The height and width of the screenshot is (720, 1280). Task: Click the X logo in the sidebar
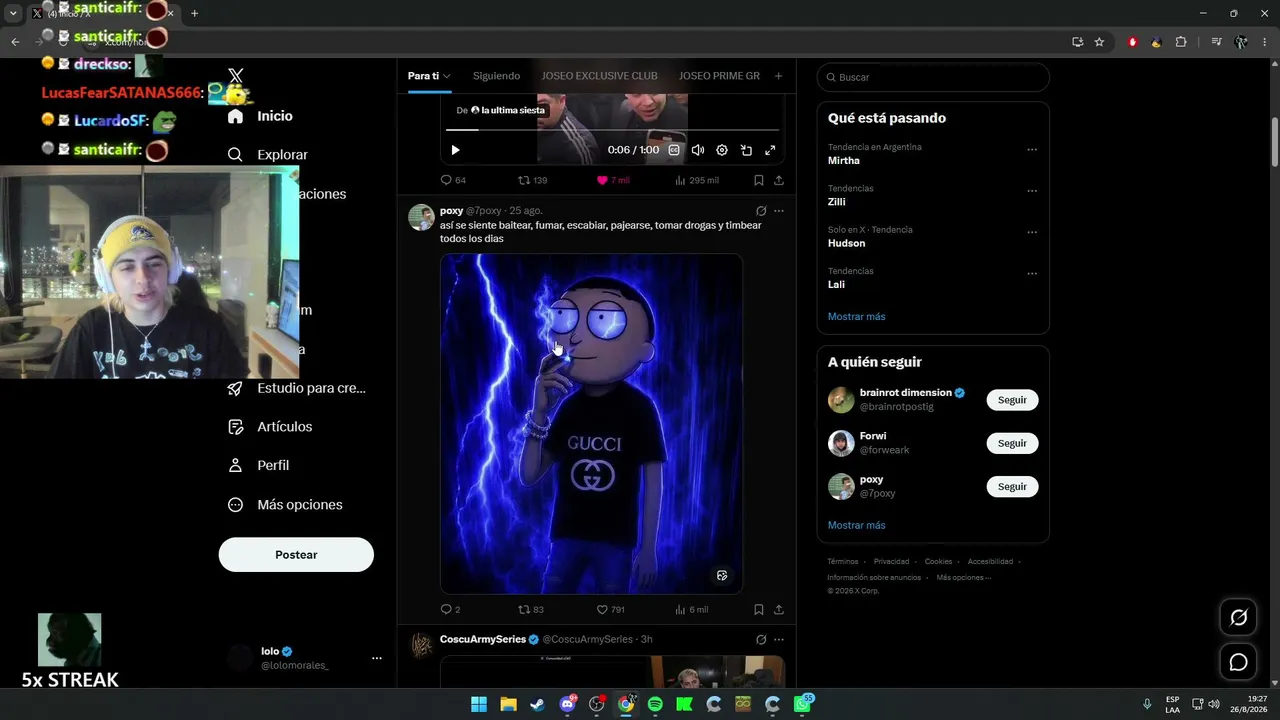[236, 76]
